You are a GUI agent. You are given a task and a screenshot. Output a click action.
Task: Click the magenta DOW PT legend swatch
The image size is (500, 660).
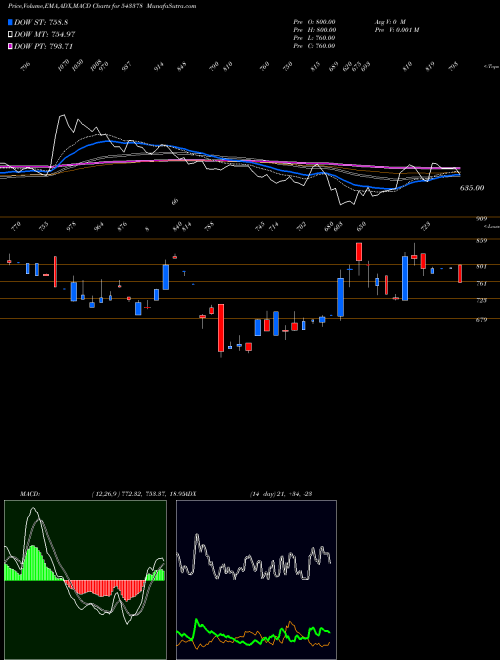(10, 46)
